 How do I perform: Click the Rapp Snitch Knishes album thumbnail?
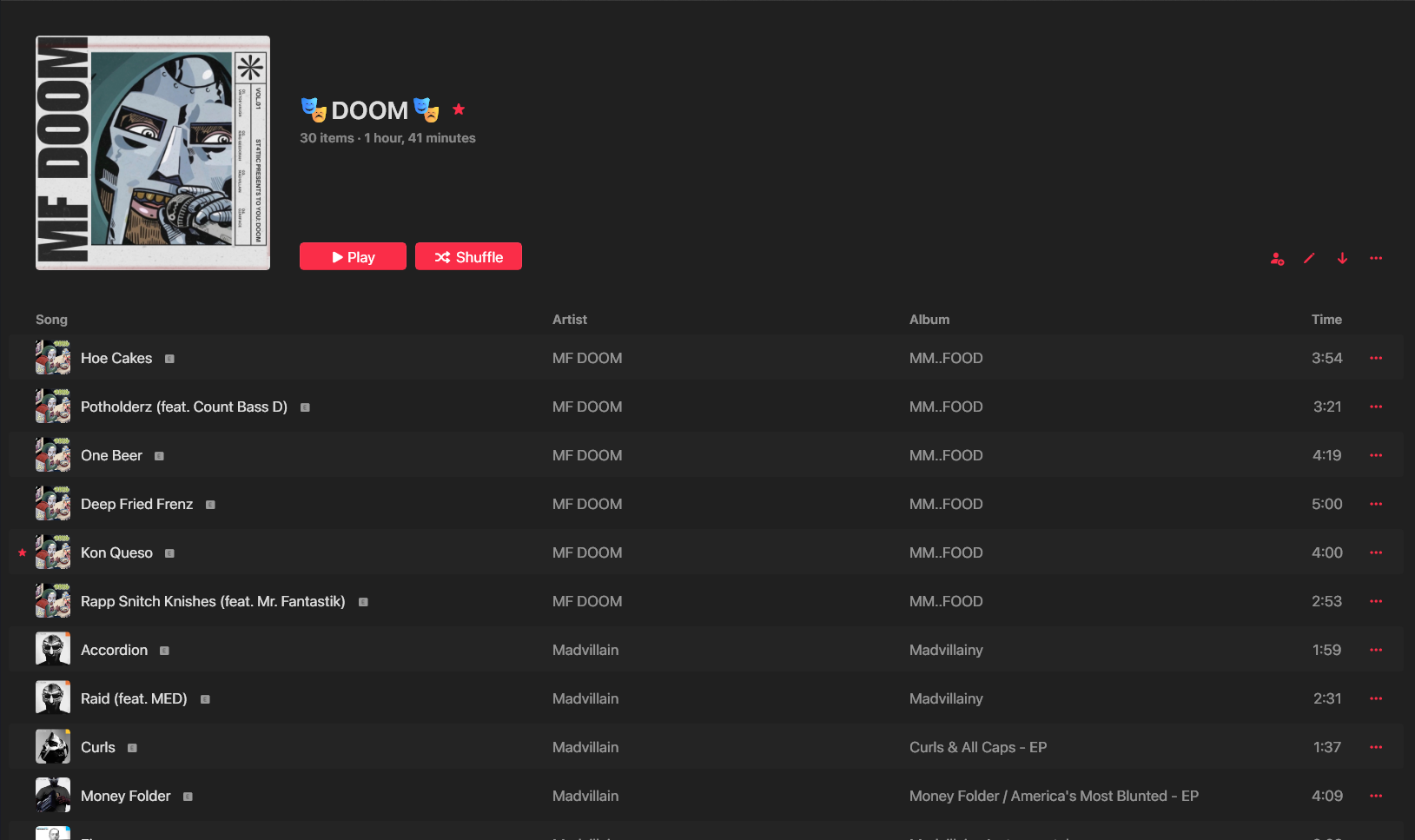[x=53, y=600]
